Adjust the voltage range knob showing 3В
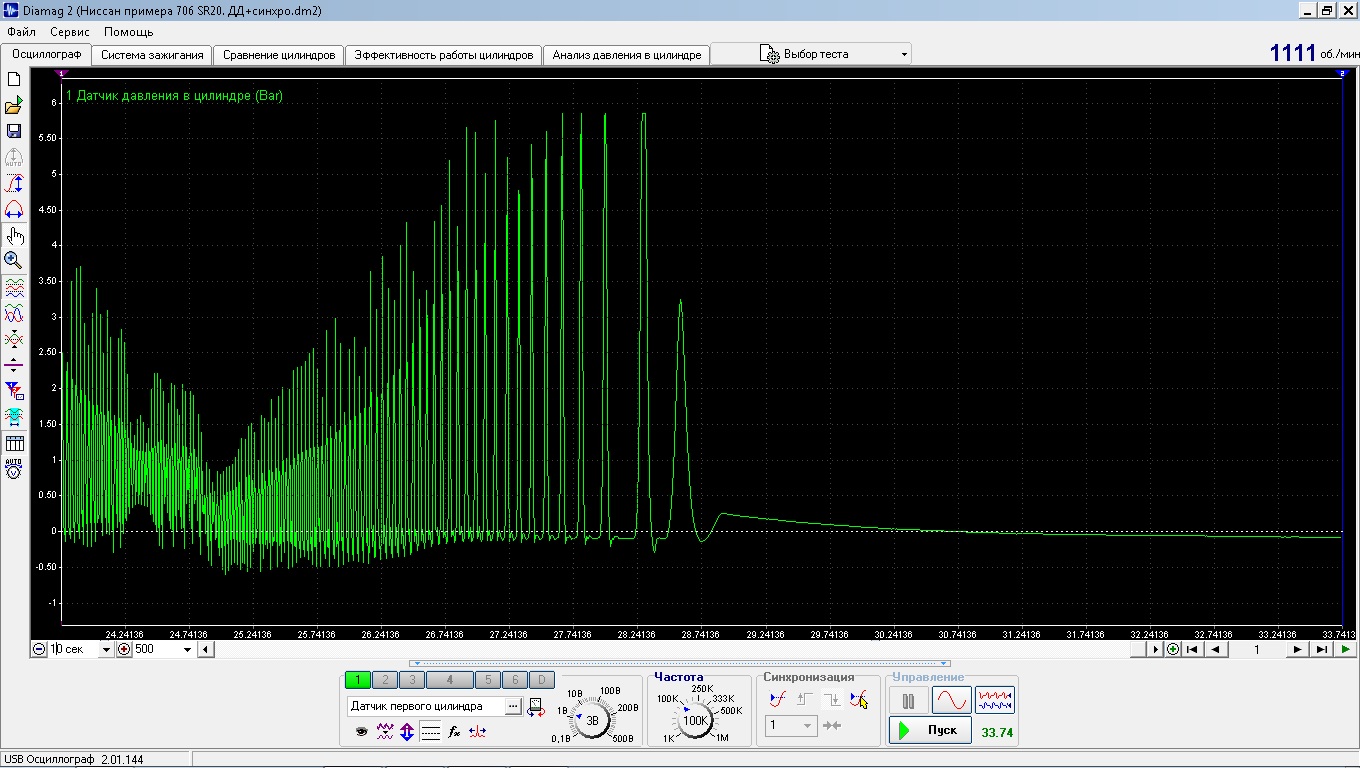The image size is (1360, 768). [592, 719]
